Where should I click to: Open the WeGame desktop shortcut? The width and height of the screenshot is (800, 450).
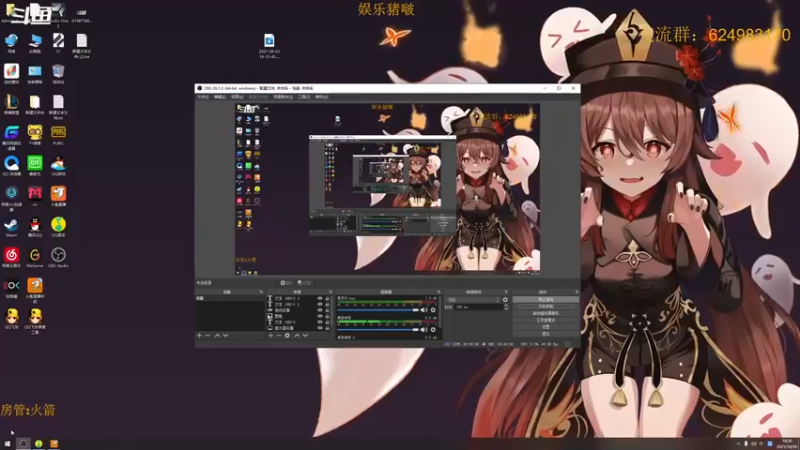(x=35, y=258)
